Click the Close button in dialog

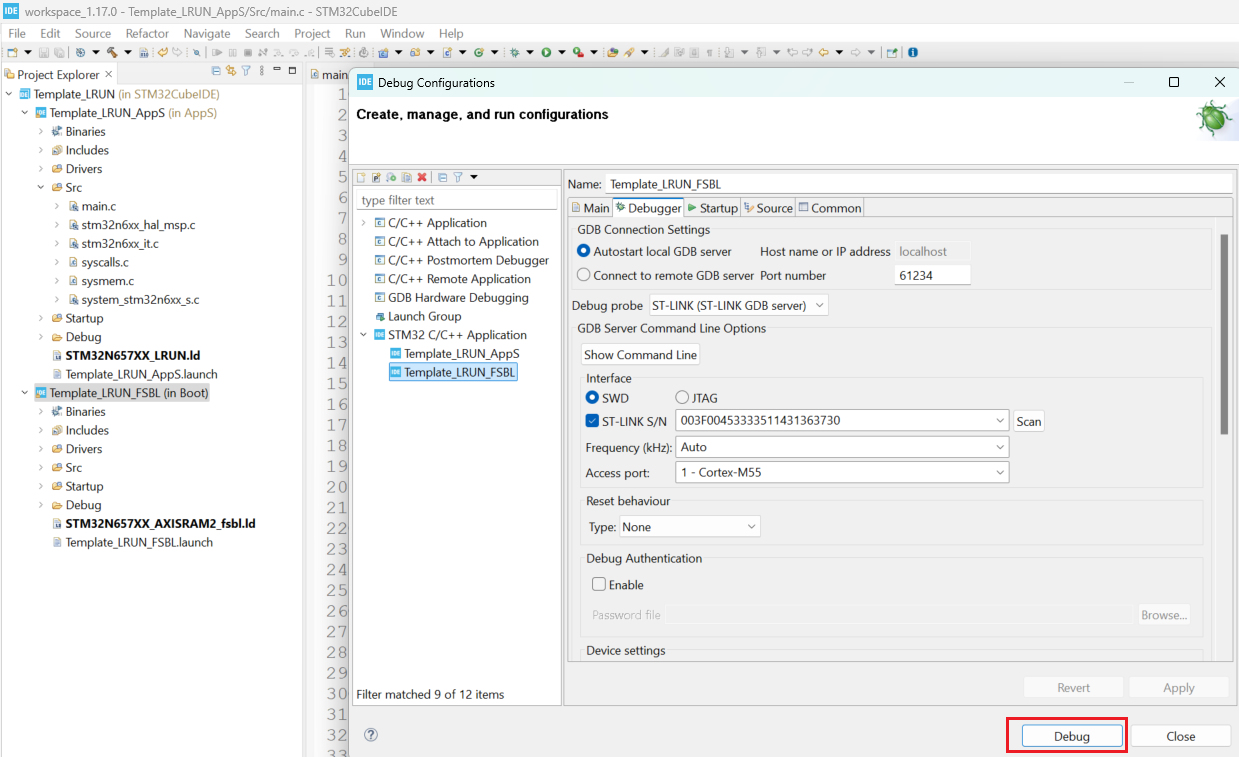(x=1180, y=736)
